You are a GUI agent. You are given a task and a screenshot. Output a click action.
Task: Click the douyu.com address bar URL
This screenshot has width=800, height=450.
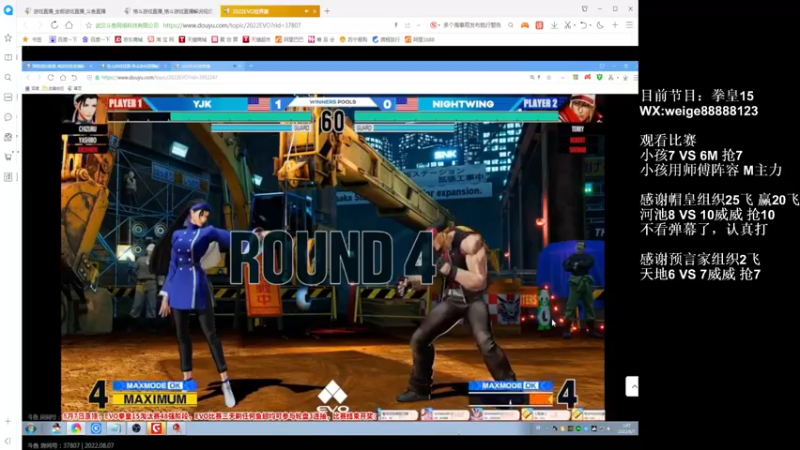pos(232,25)
